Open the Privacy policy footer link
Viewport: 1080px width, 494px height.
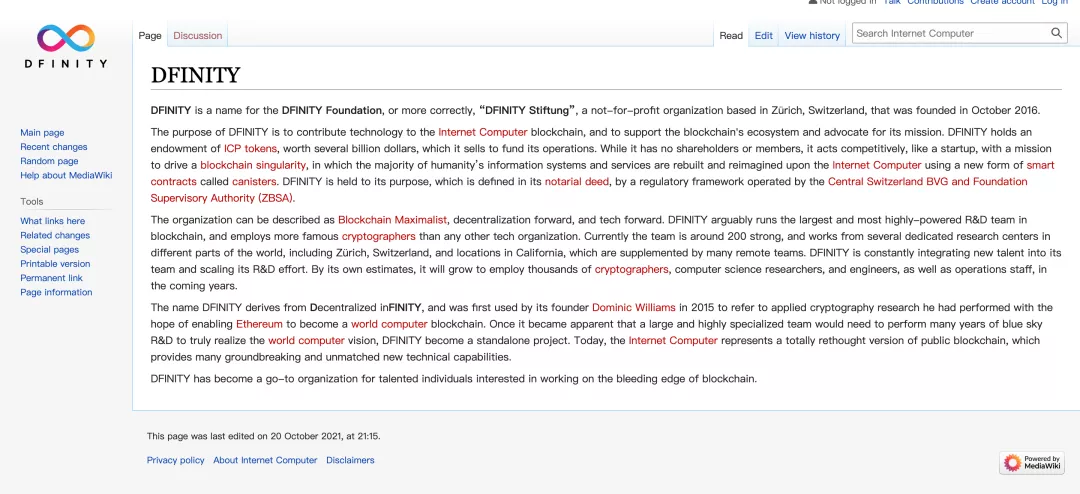click(x=176, y=460)
